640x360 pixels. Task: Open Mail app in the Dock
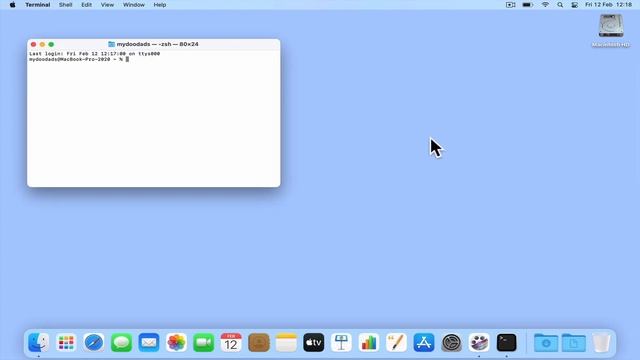(x=149, y=342)
